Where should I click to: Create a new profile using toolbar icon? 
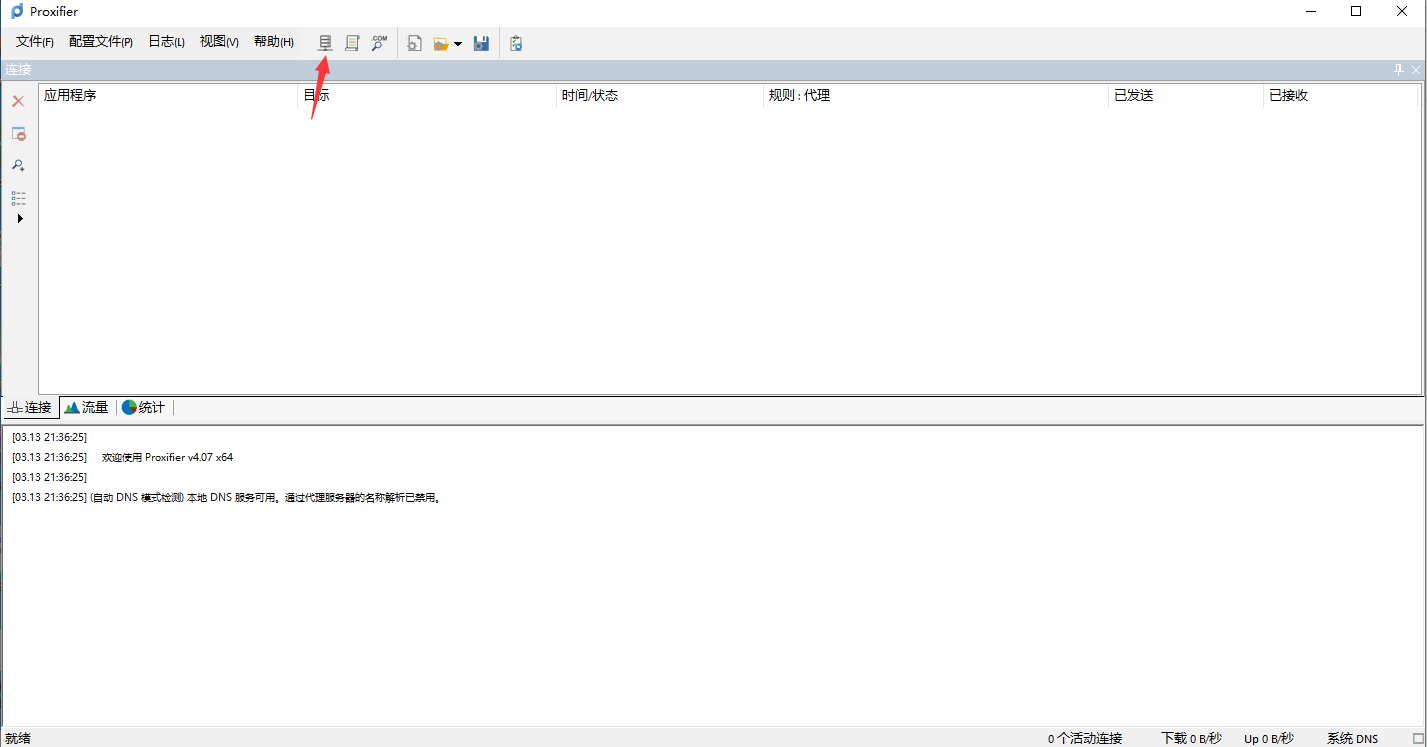pyautogui.click(x=413, y=42)
